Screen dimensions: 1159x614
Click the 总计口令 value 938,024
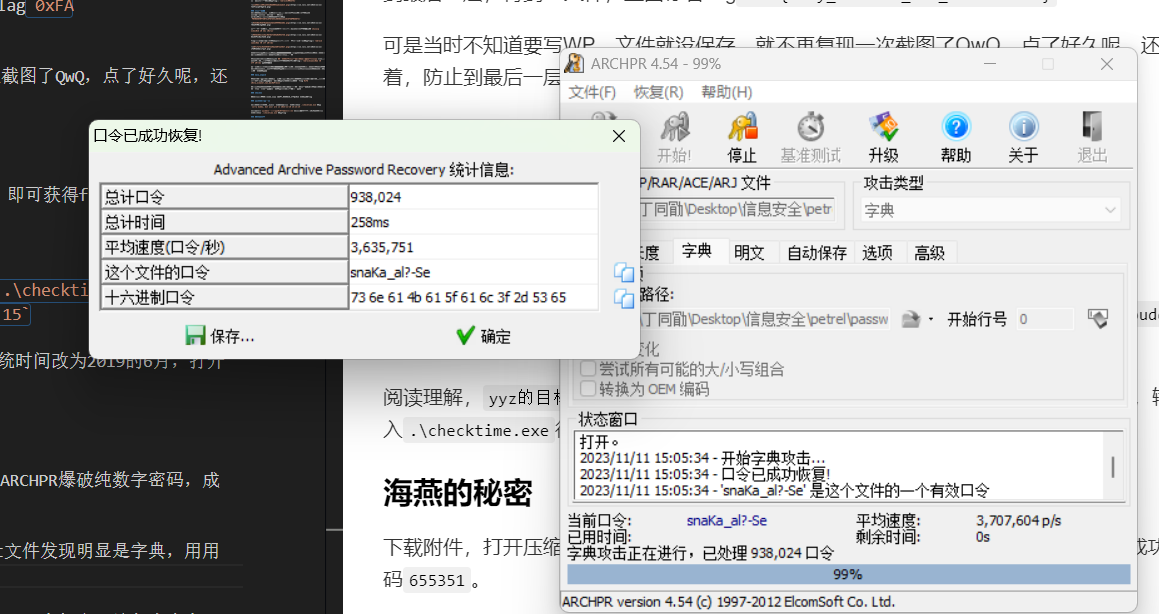(375, 197)
